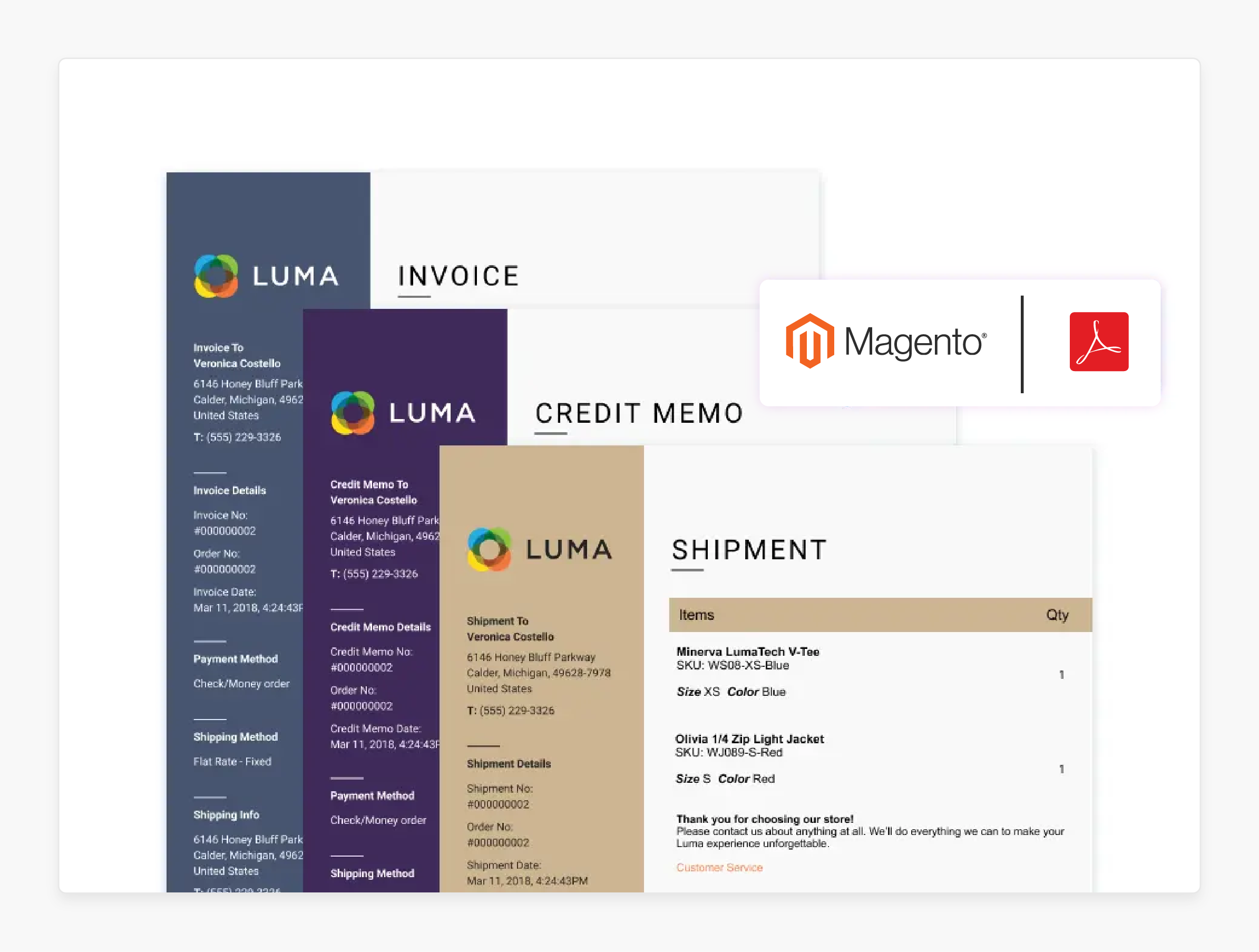Click the Shipping Info heading
This screenshot has width=1259, height=952.
226,815
